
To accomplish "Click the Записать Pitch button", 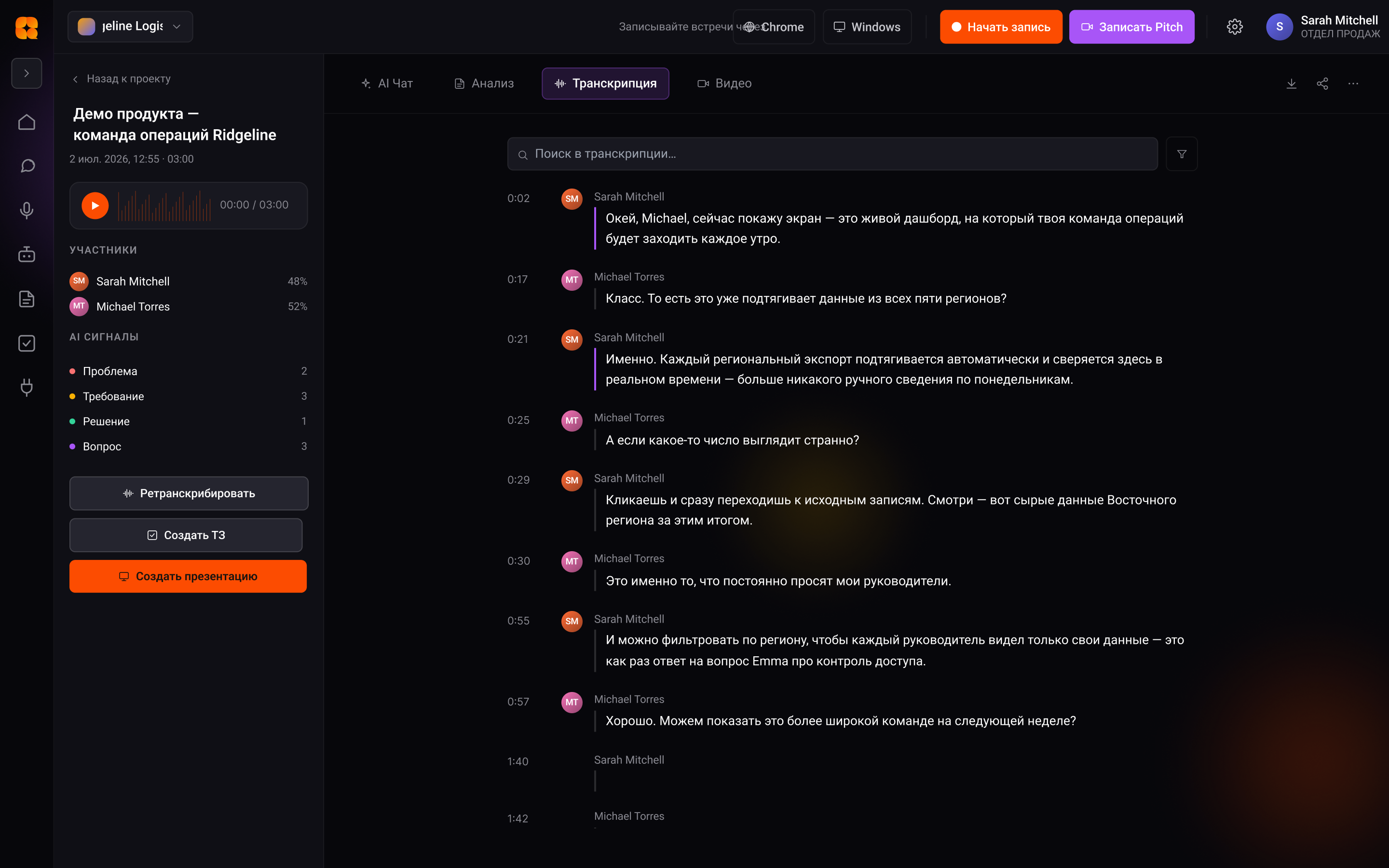I will (x=1132, y=27).
